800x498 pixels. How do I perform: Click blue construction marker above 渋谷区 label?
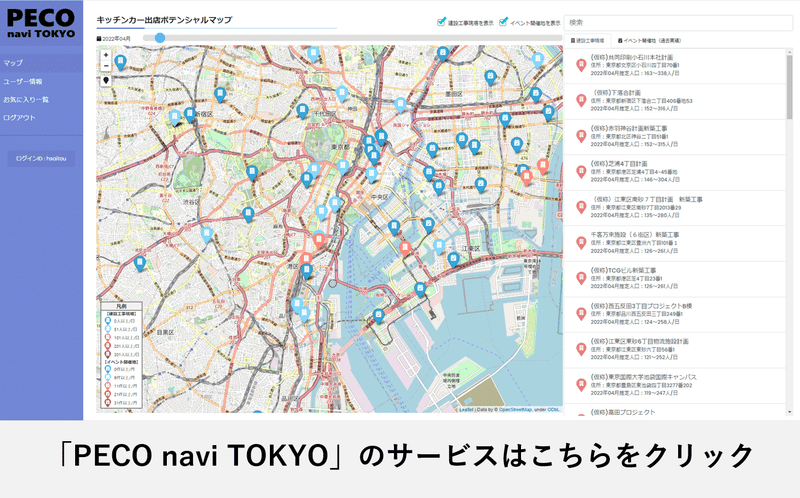coord(252,173)
